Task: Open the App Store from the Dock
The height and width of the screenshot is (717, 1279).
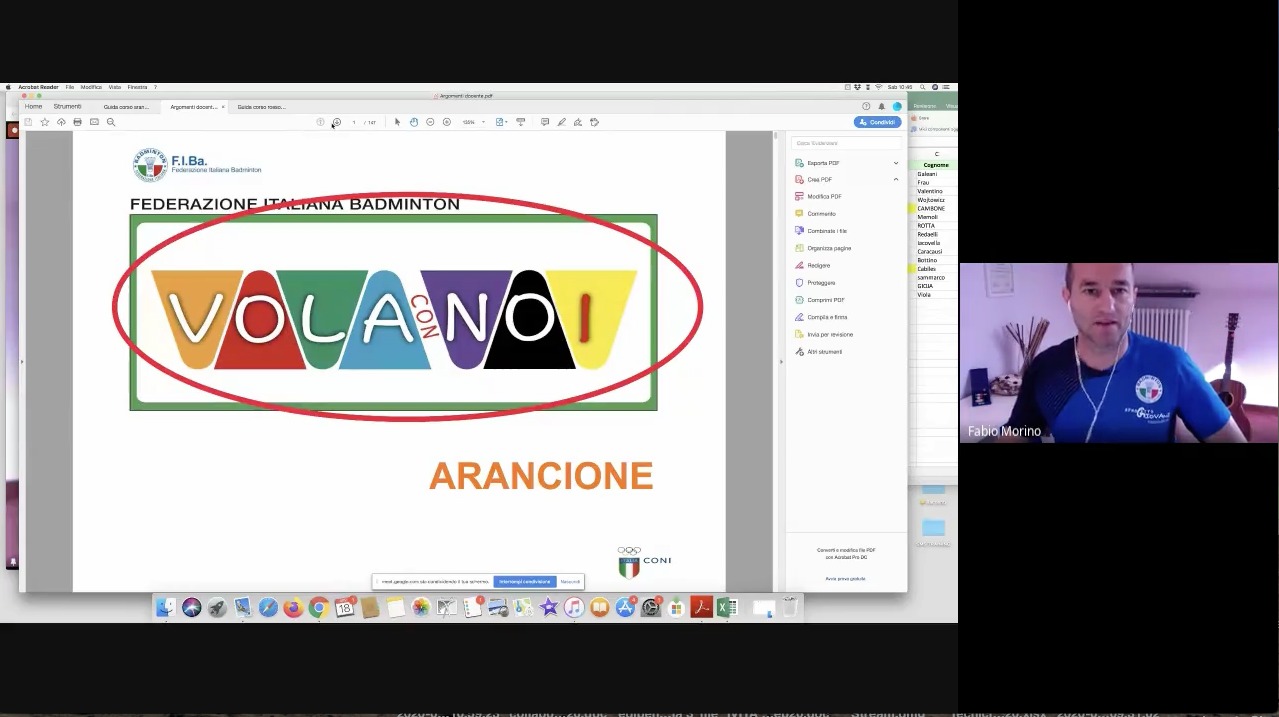Action: [x=625, y=607]
